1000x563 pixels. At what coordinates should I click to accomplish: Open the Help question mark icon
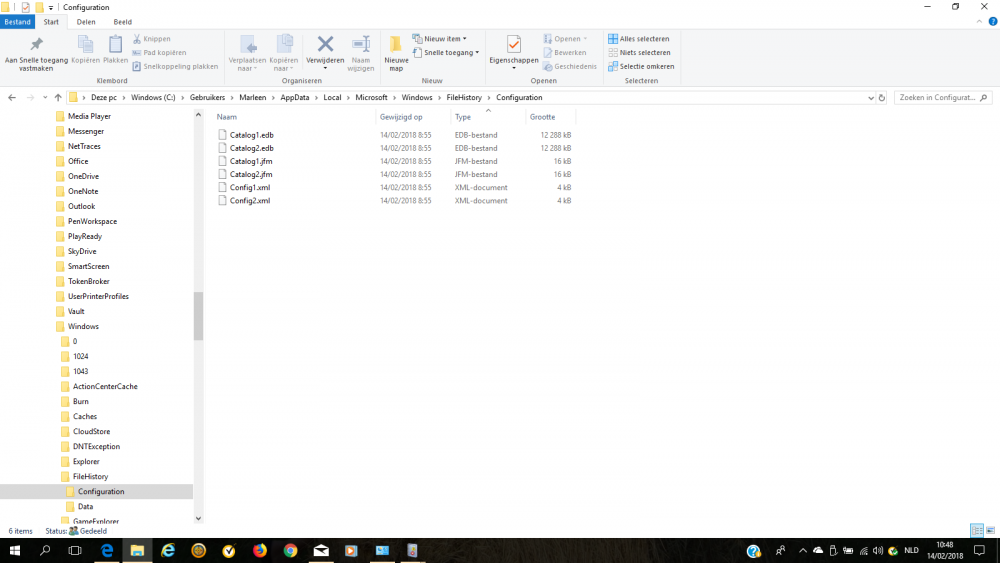pyautogui.click(x=993, y=22)
